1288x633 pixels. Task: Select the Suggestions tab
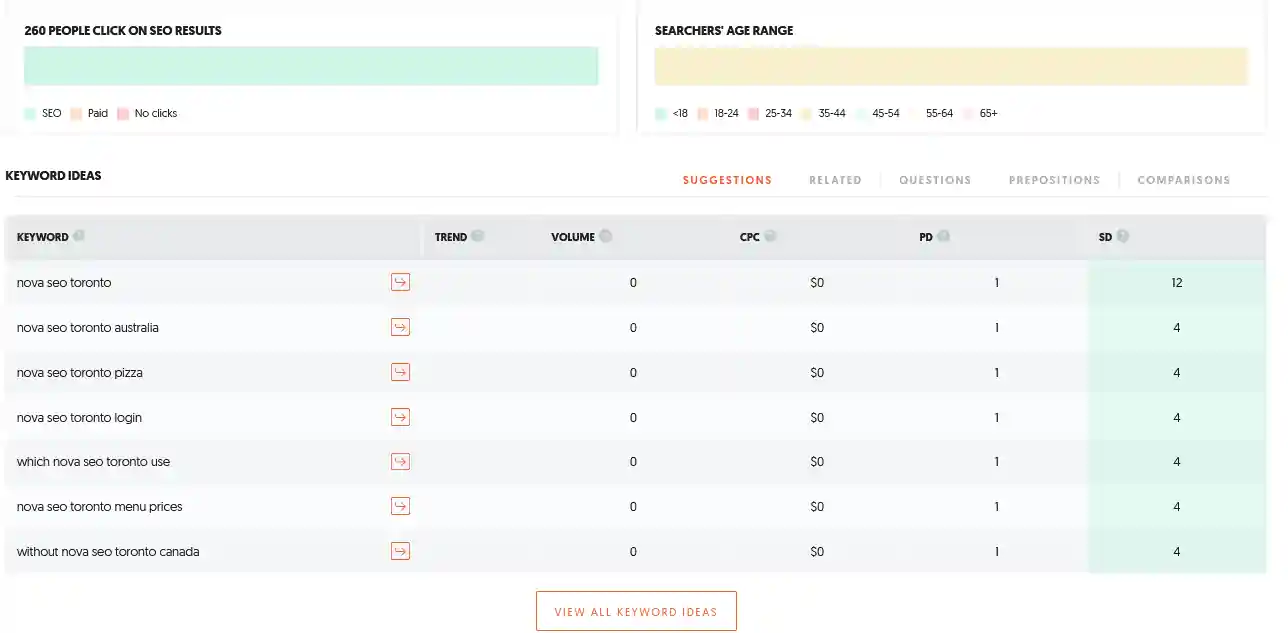pyautogui.click(x=727, y=180)
